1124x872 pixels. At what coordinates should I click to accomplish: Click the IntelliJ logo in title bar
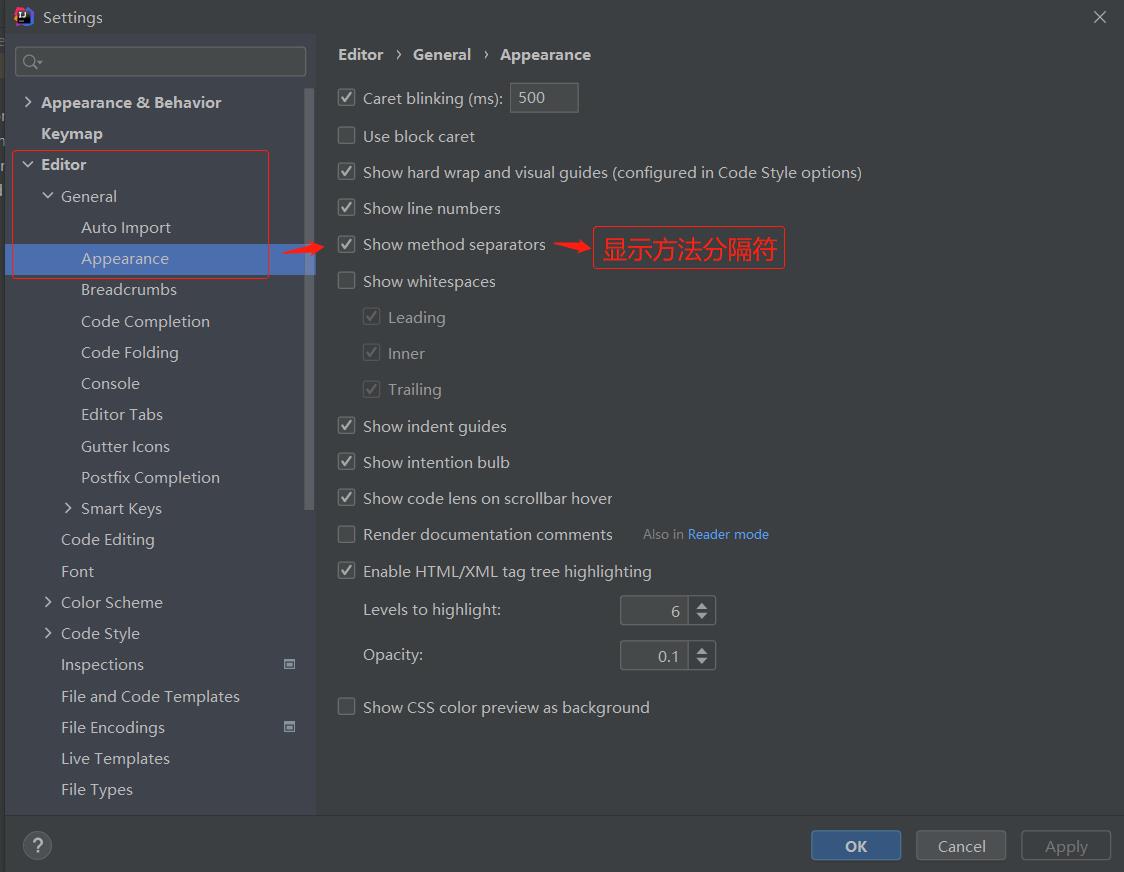point(24,16)
